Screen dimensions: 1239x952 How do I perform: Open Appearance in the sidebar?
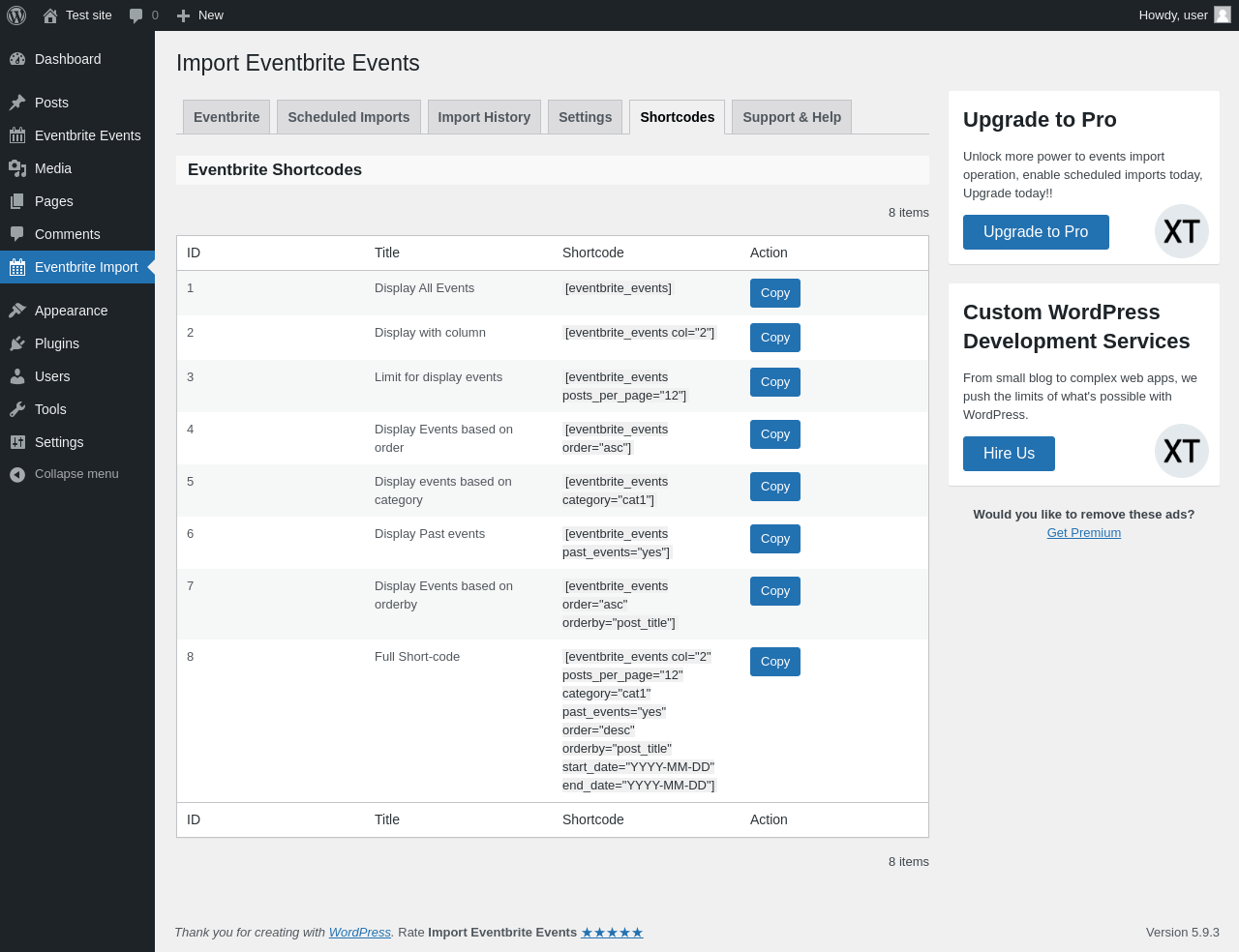77,311
